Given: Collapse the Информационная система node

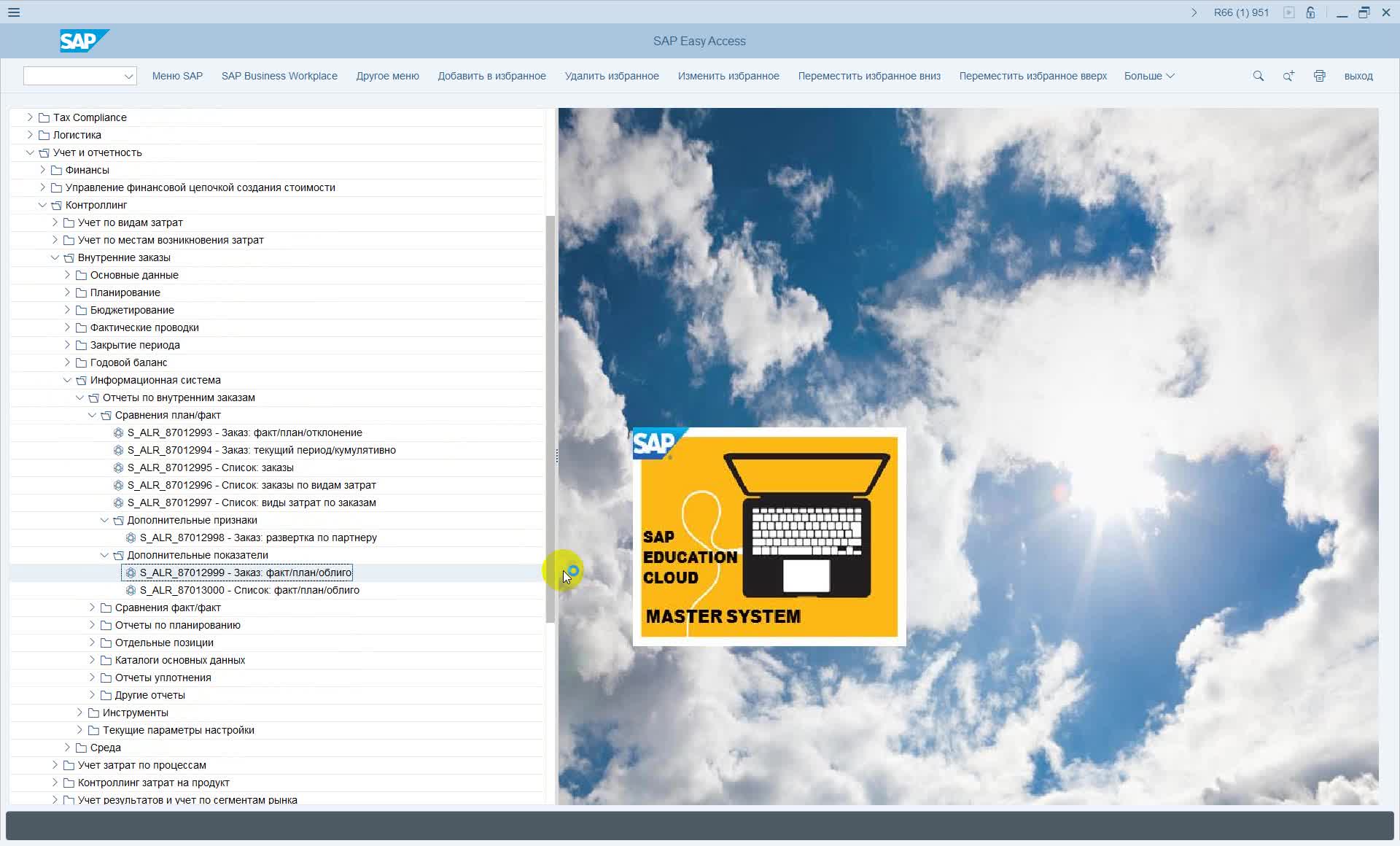Looking at the screenshot, I should tap(67, 380).
